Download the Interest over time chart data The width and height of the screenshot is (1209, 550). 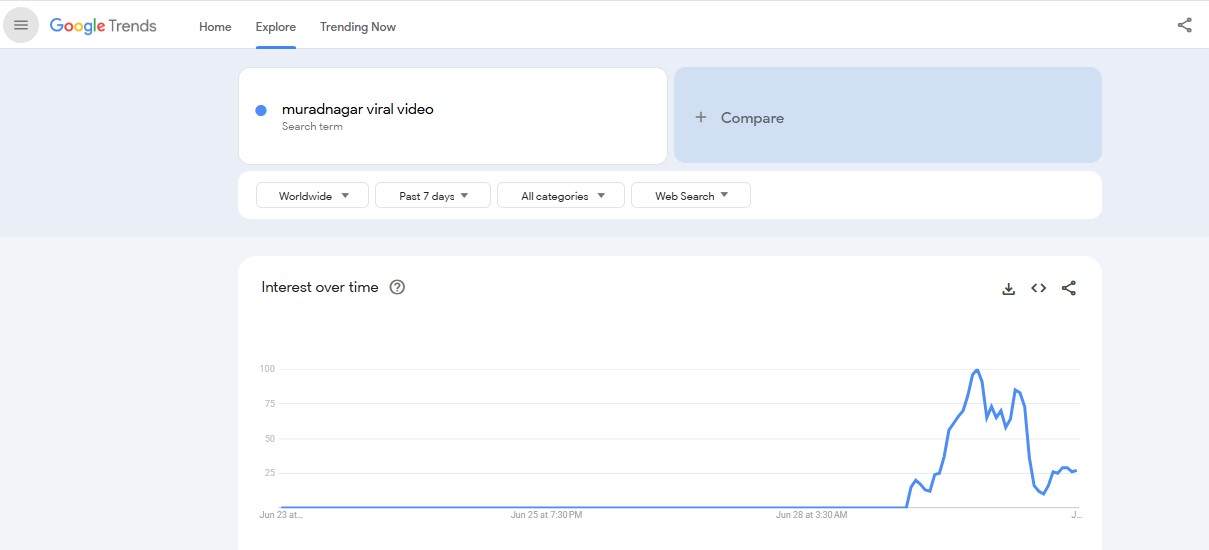1009,289
